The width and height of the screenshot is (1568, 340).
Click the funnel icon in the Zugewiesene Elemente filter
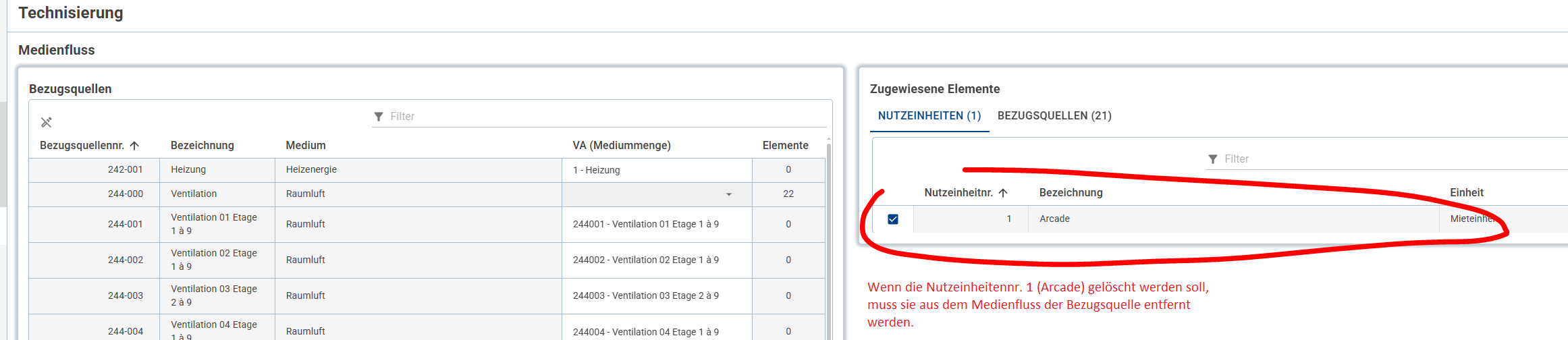1213,159
